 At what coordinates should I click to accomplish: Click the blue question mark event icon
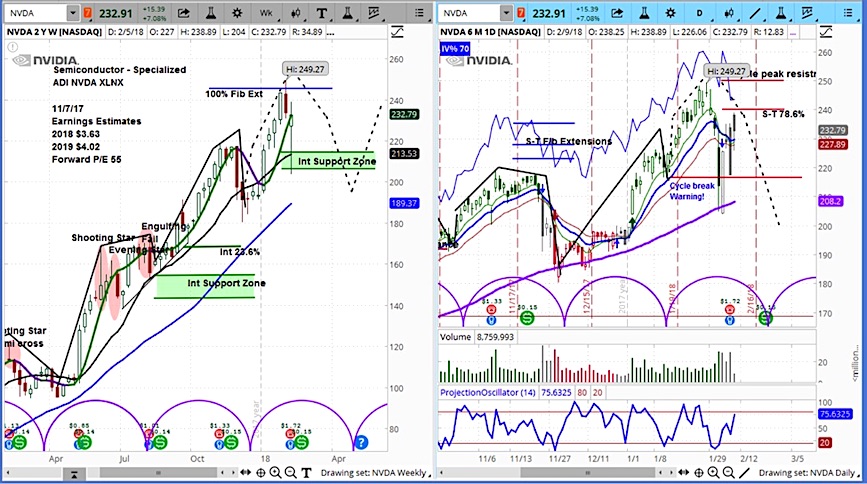361,442
